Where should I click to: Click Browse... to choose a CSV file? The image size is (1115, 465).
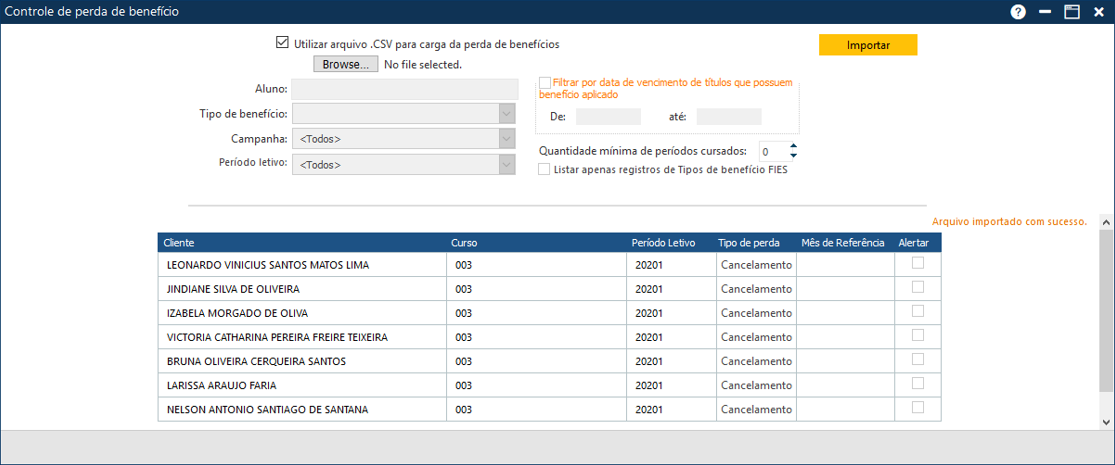tap(346, 64)
